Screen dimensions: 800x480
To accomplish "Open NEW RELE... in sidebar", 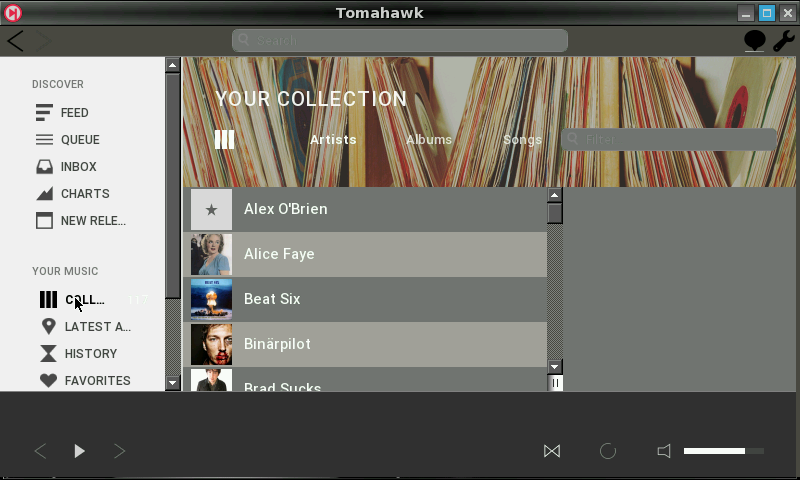I will [93, 221].
